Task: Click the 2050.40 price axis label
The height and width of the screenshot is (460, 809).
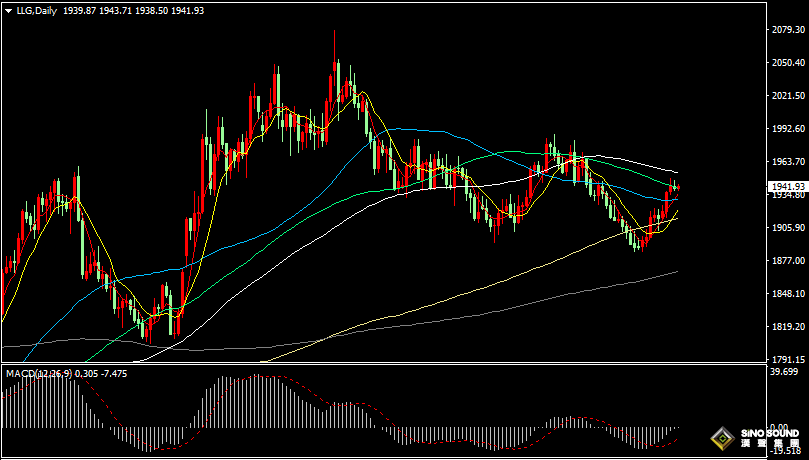Action: pos(788,63)
